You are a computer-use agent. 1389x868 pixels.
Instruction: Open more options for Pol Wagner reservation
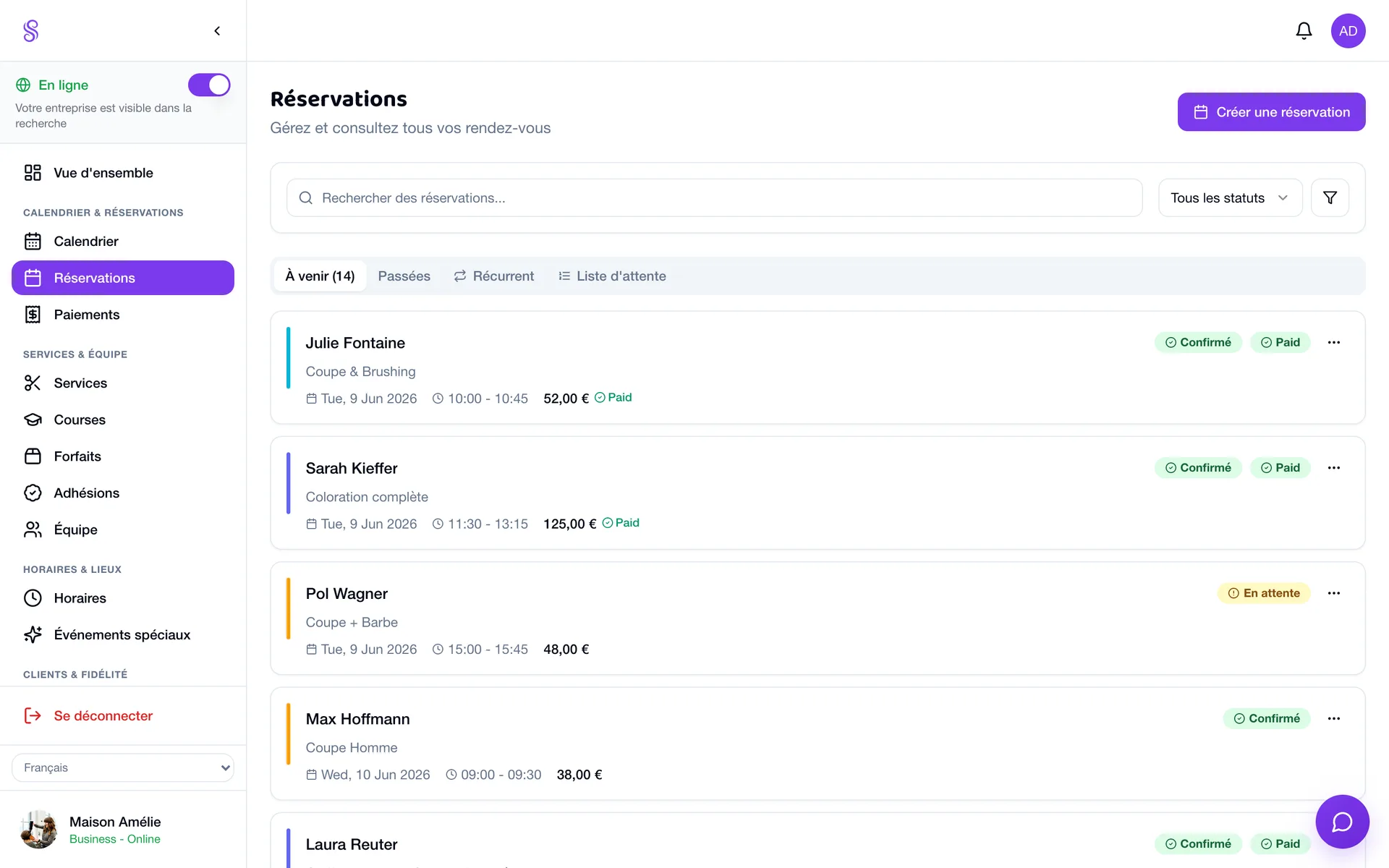1334,593
